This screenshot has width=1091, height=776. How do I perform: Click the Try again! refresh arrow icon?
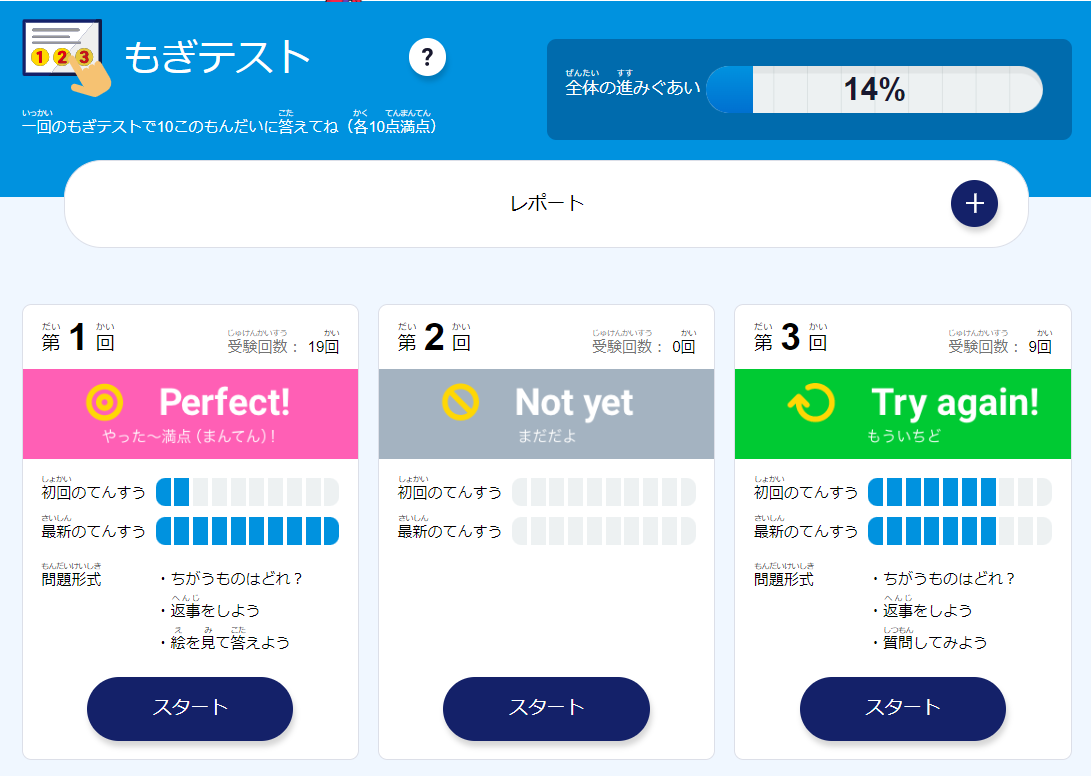tap(811, 402)
